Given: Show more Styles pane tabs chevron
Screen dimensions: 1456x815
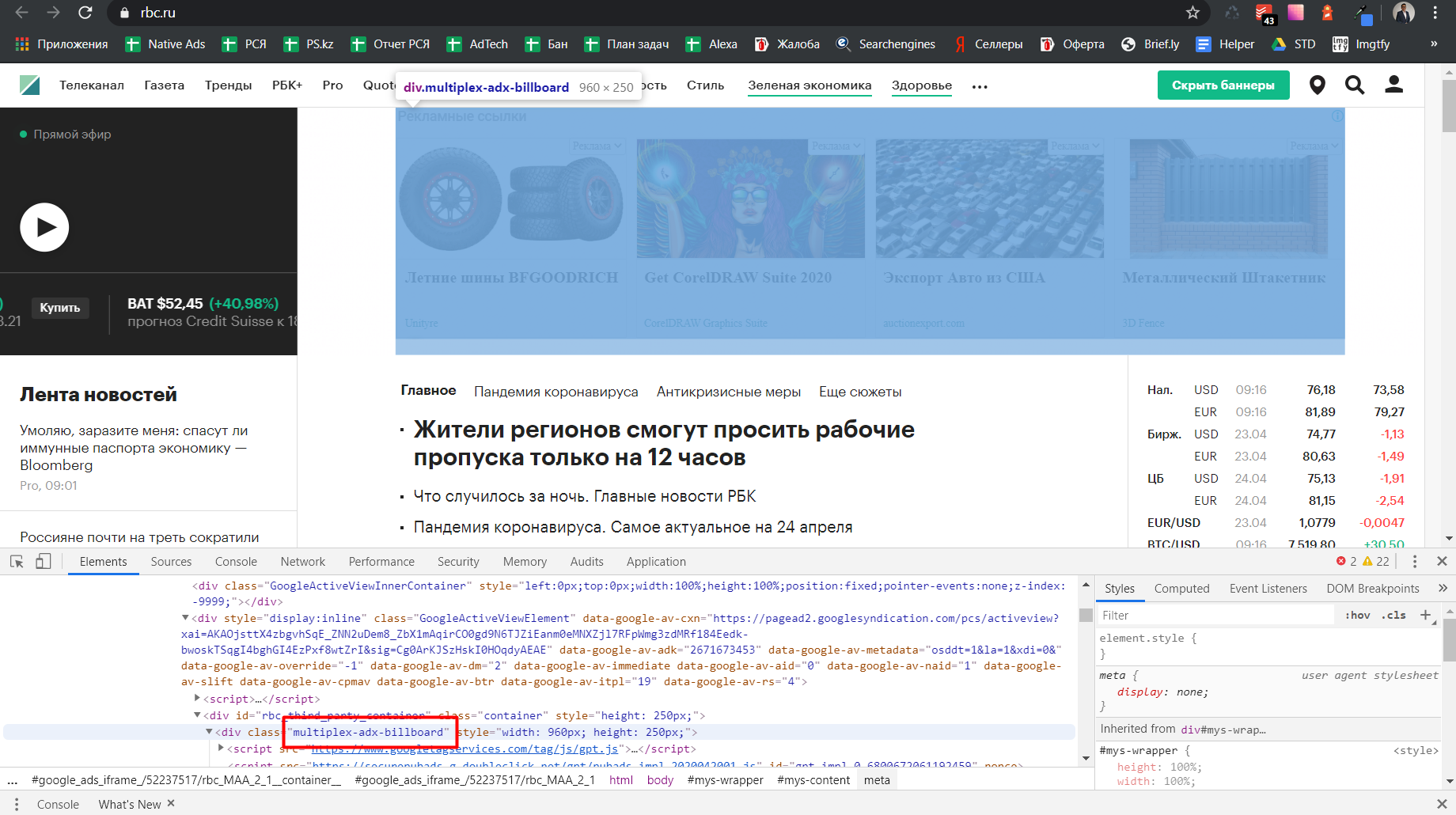Looking at the screenshot, I should [x=1443, y=588].
